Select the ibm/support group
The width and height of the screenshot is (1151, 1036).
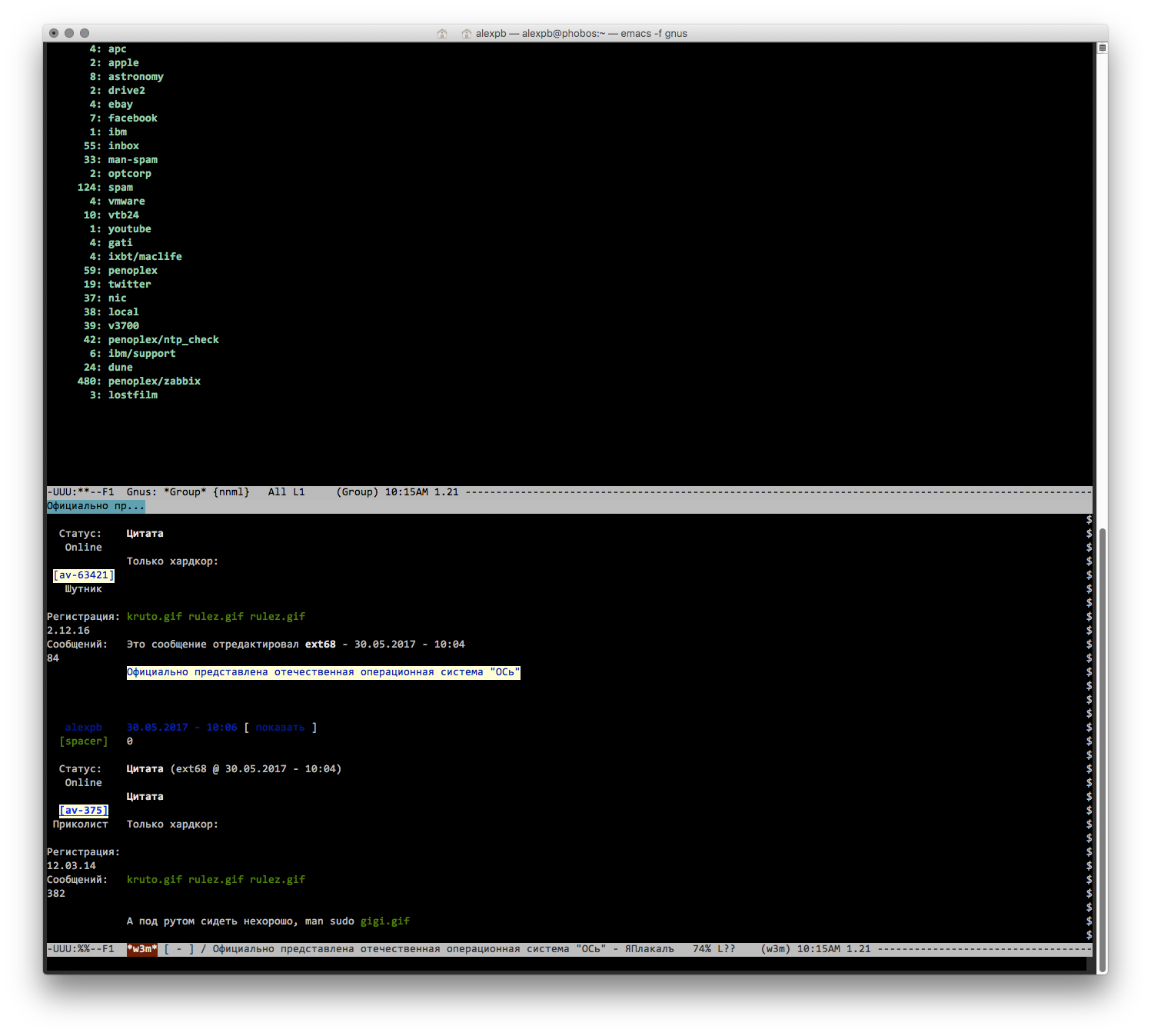click(x=141, y=354)
